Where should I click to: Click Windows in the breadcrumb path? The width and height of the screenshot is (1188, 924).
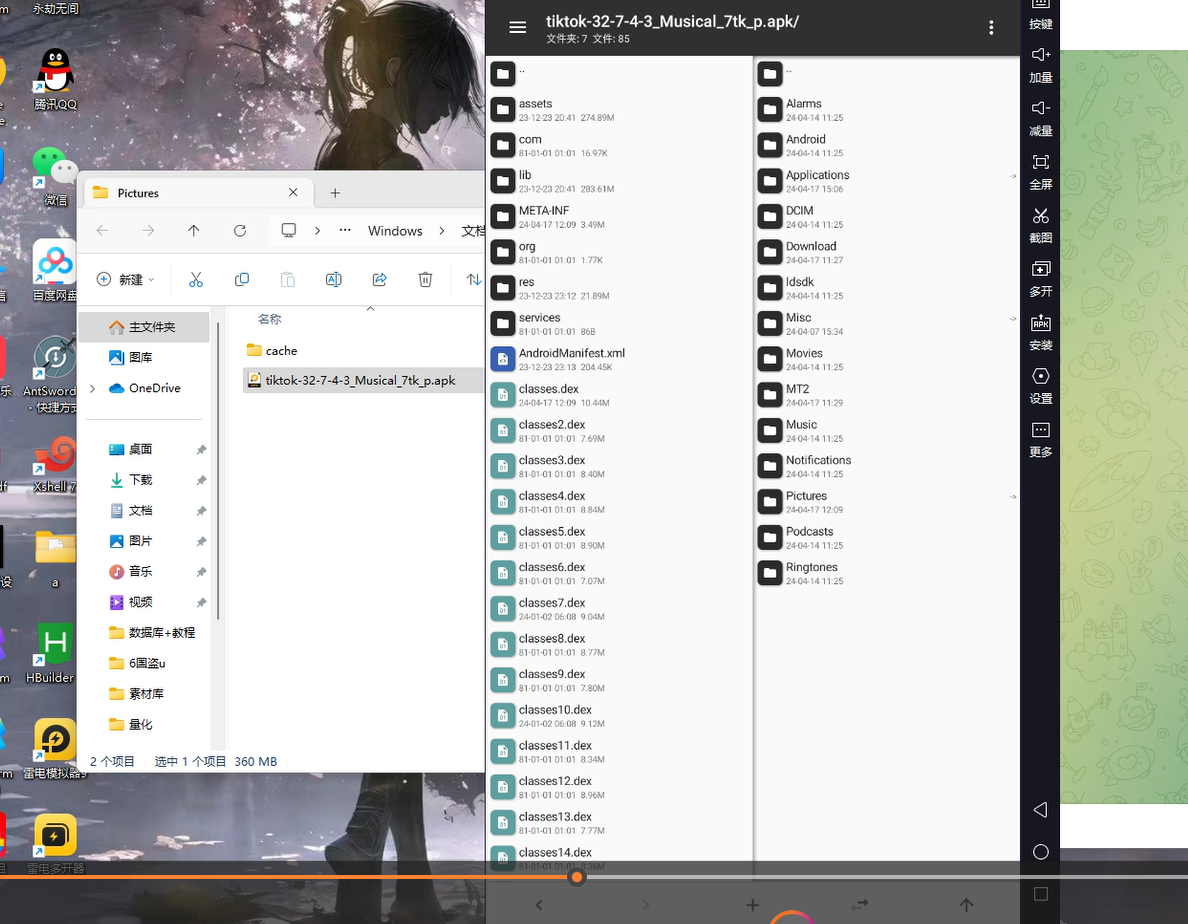(395, 230)
